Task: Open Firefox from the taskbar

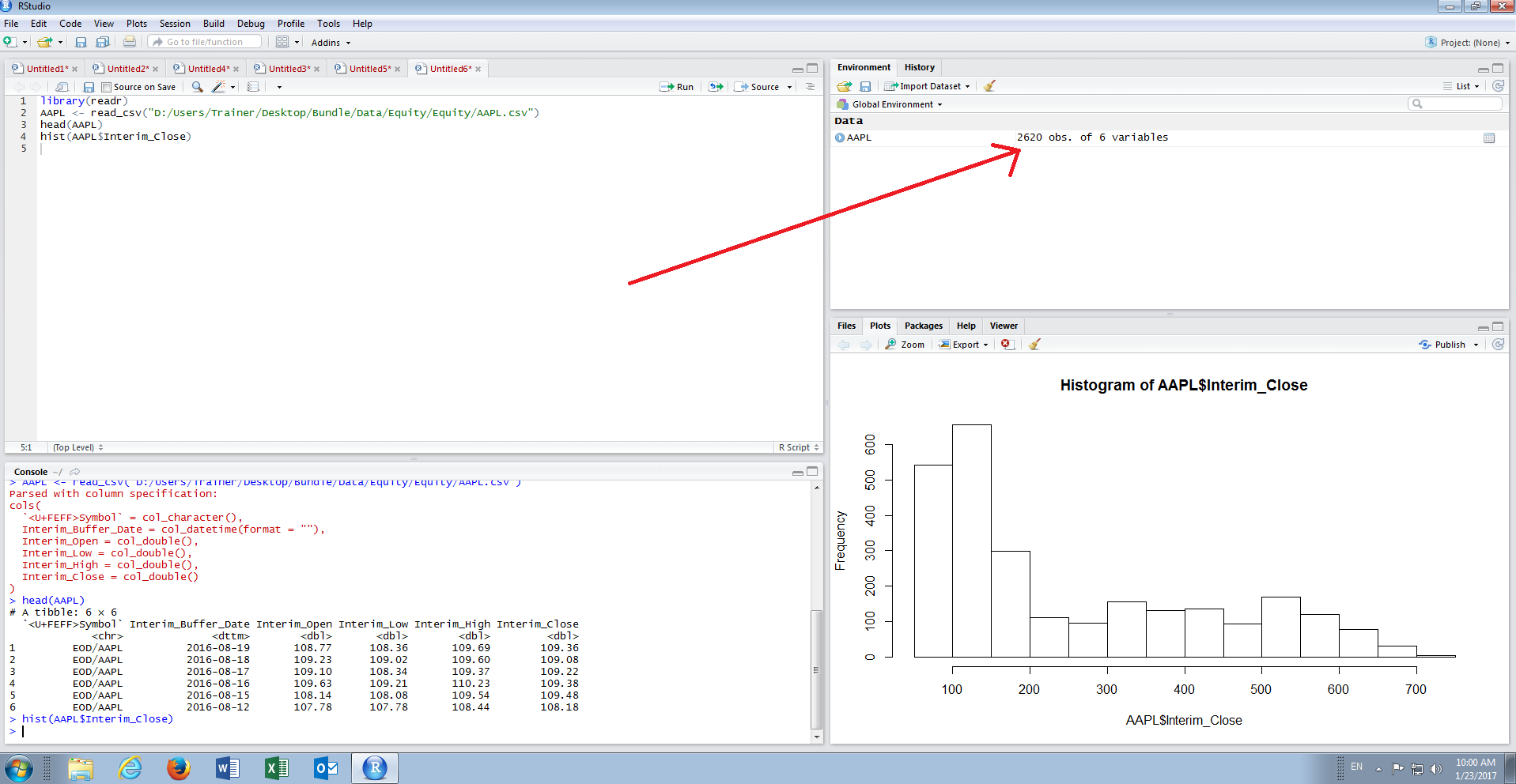Action: (179, 767)
